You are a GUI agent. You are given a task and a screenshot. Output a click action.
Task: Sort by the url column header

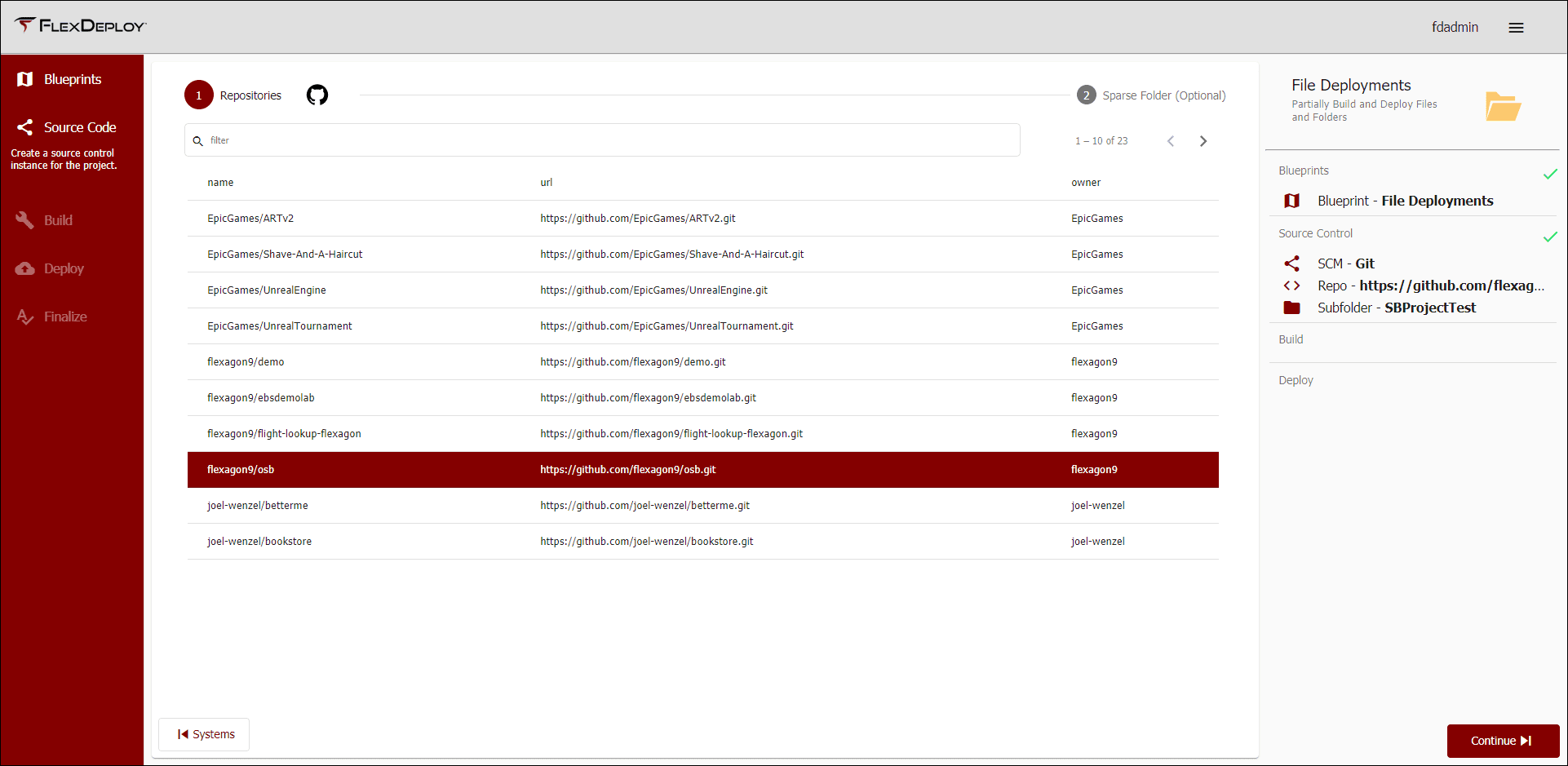coord(547,183)
